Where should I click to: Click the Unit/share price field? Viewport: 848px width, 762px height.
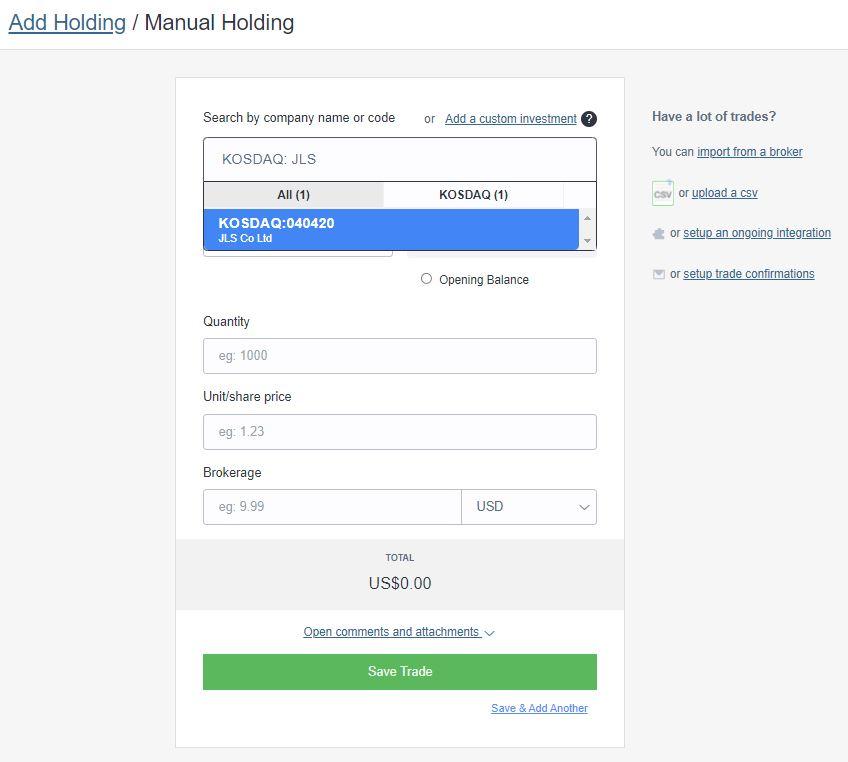[399, 431]
